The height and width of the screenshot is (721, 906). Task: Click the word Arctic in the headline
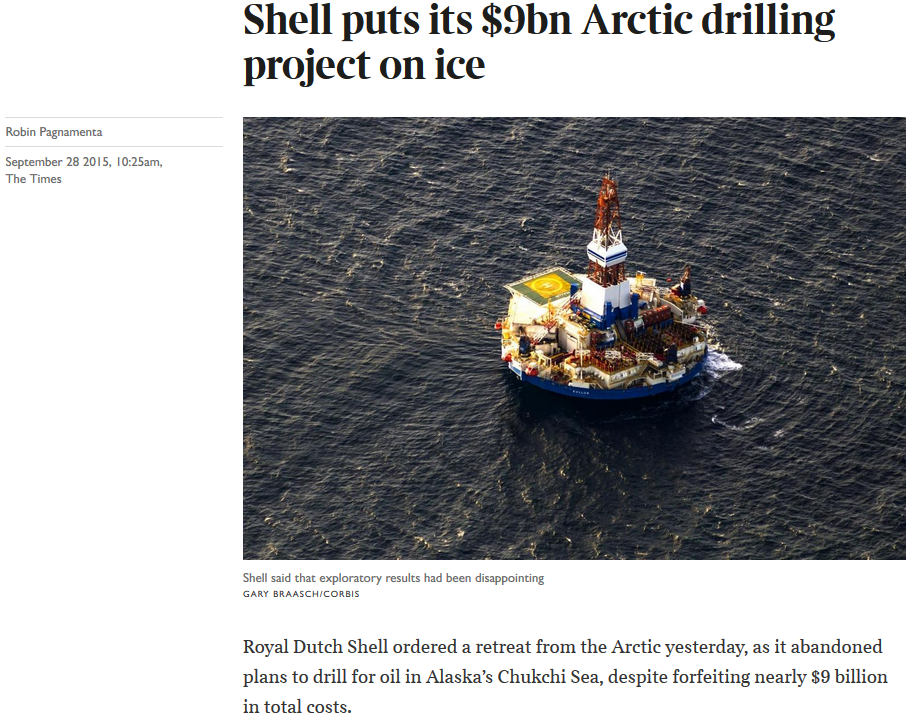[x=637, y=20]
